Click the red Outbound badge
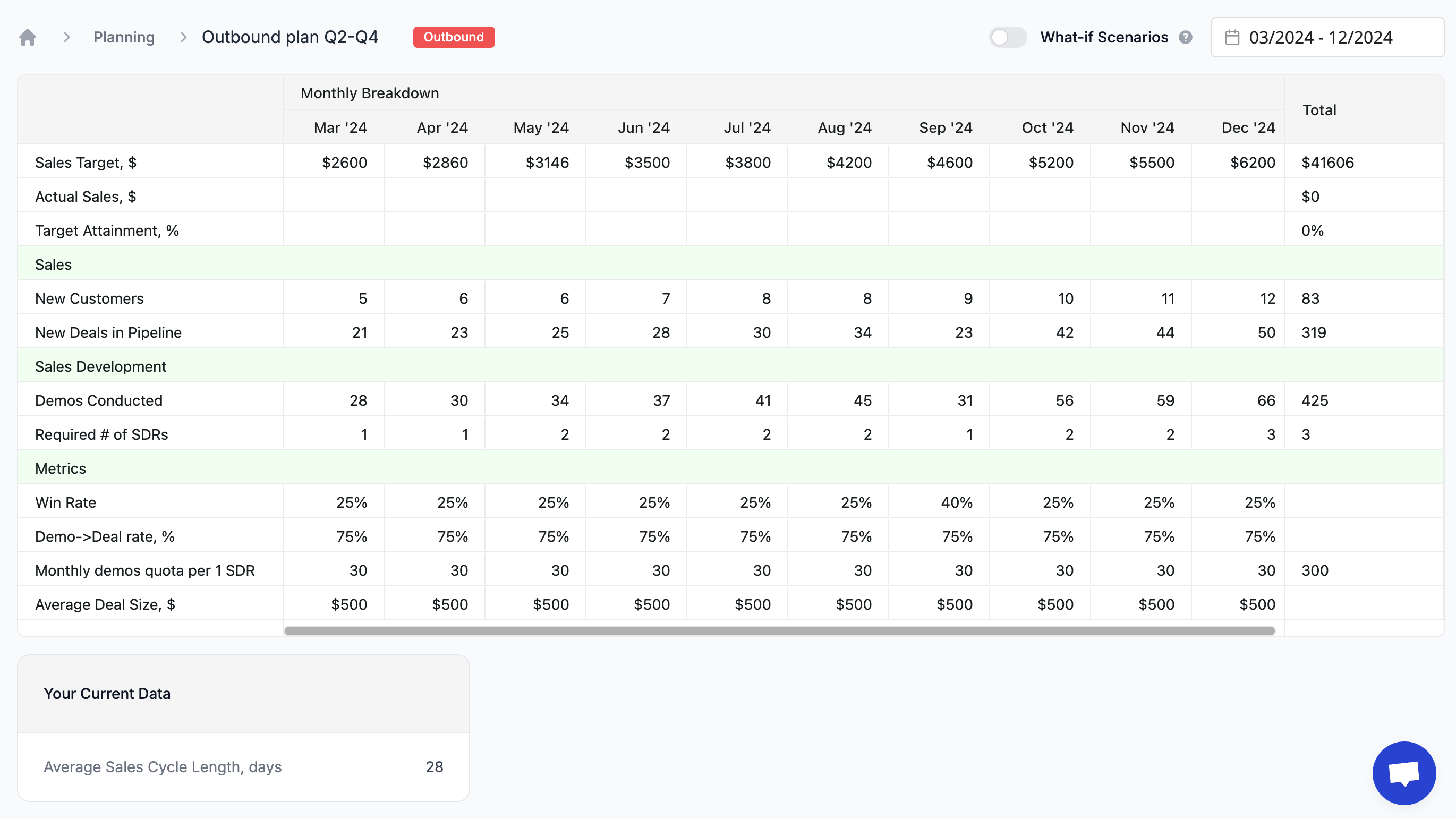Image resolution: width=1456 pixels, height=819 pixels. click(x=453, y=37)
